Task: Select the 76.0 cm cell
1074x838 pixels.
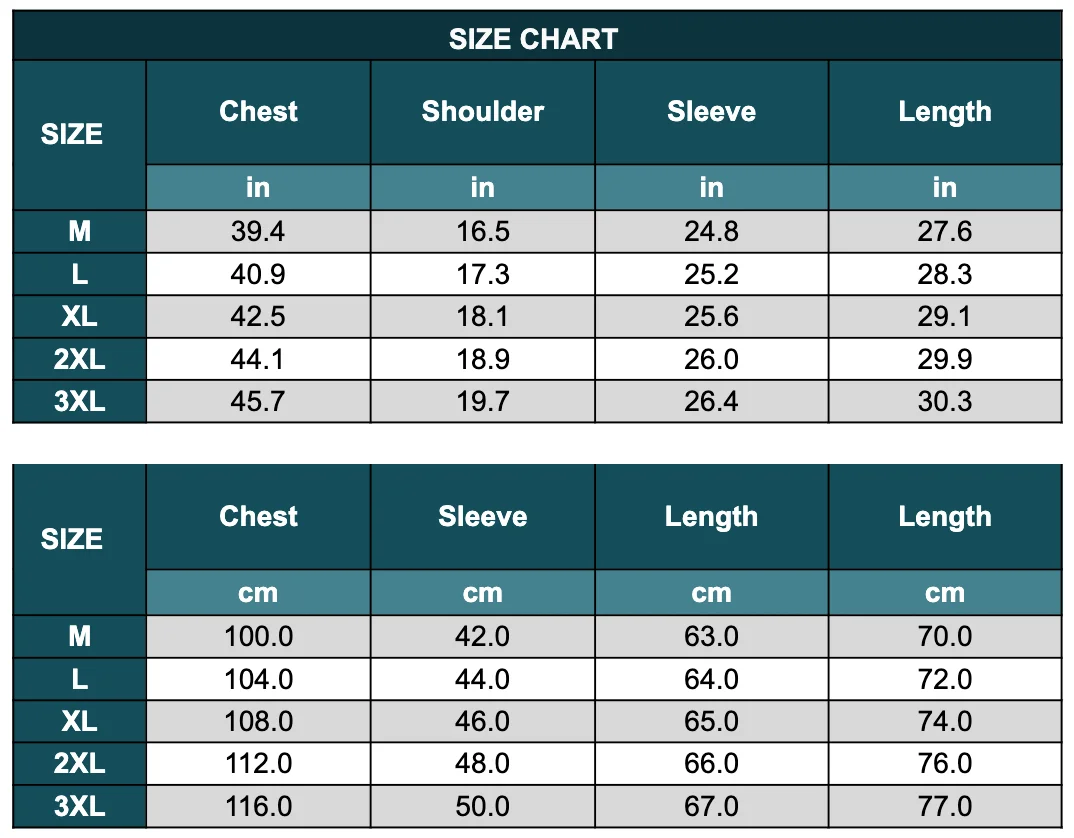Action: click(944, 764)
